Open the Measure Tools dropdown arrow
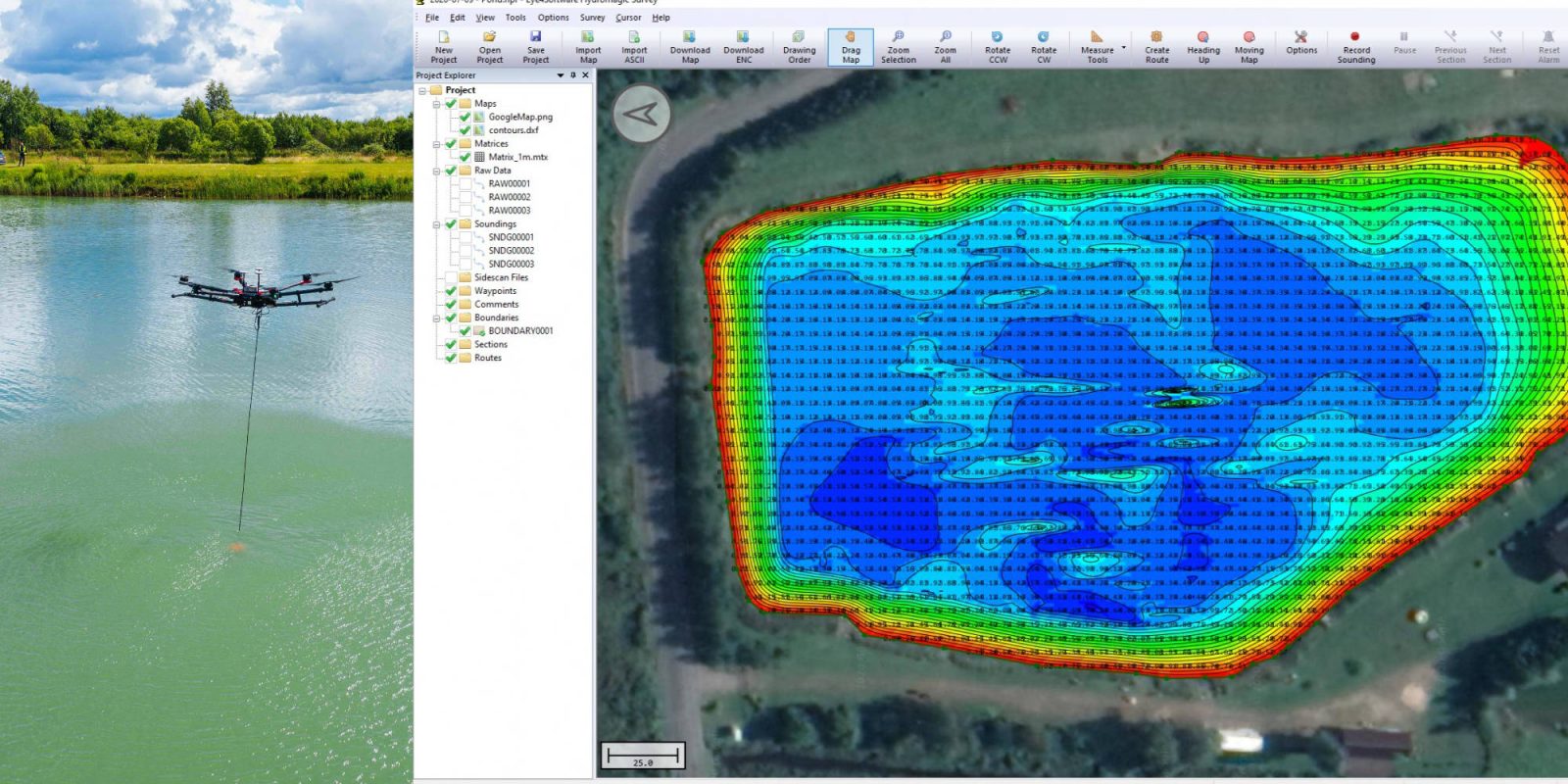Image resolution: width=1568 pixels, height=784 pixels. 1123,47
